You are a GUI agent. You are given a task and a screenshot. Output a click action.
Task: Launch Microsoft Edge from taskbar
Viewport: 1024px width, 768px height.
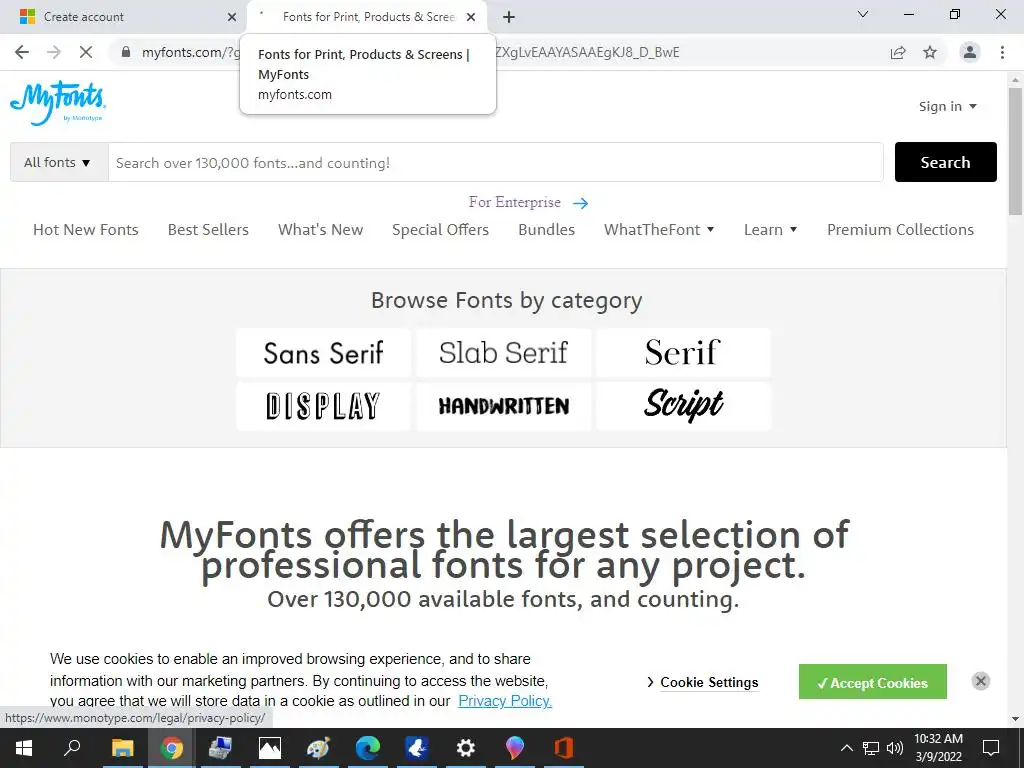[368, 748]
